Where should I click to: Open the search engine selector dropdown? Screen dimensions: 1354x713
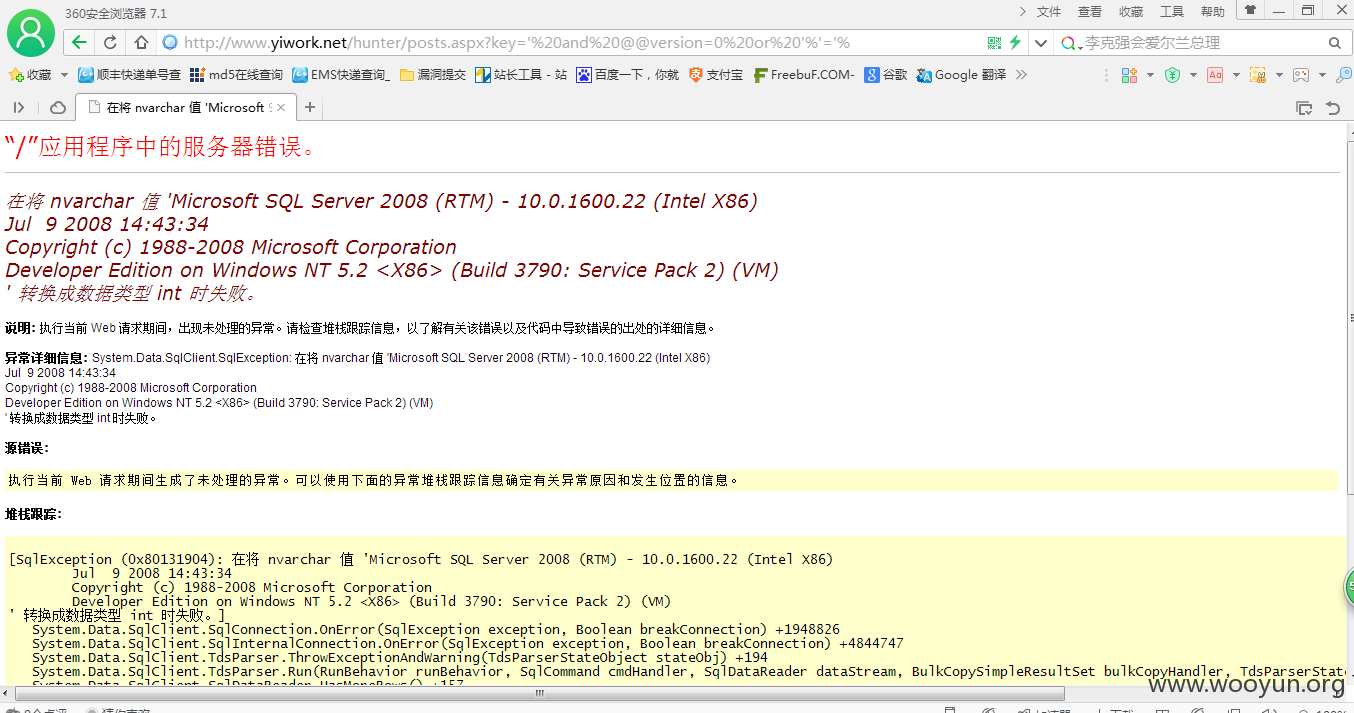(x=1071, y=44)
